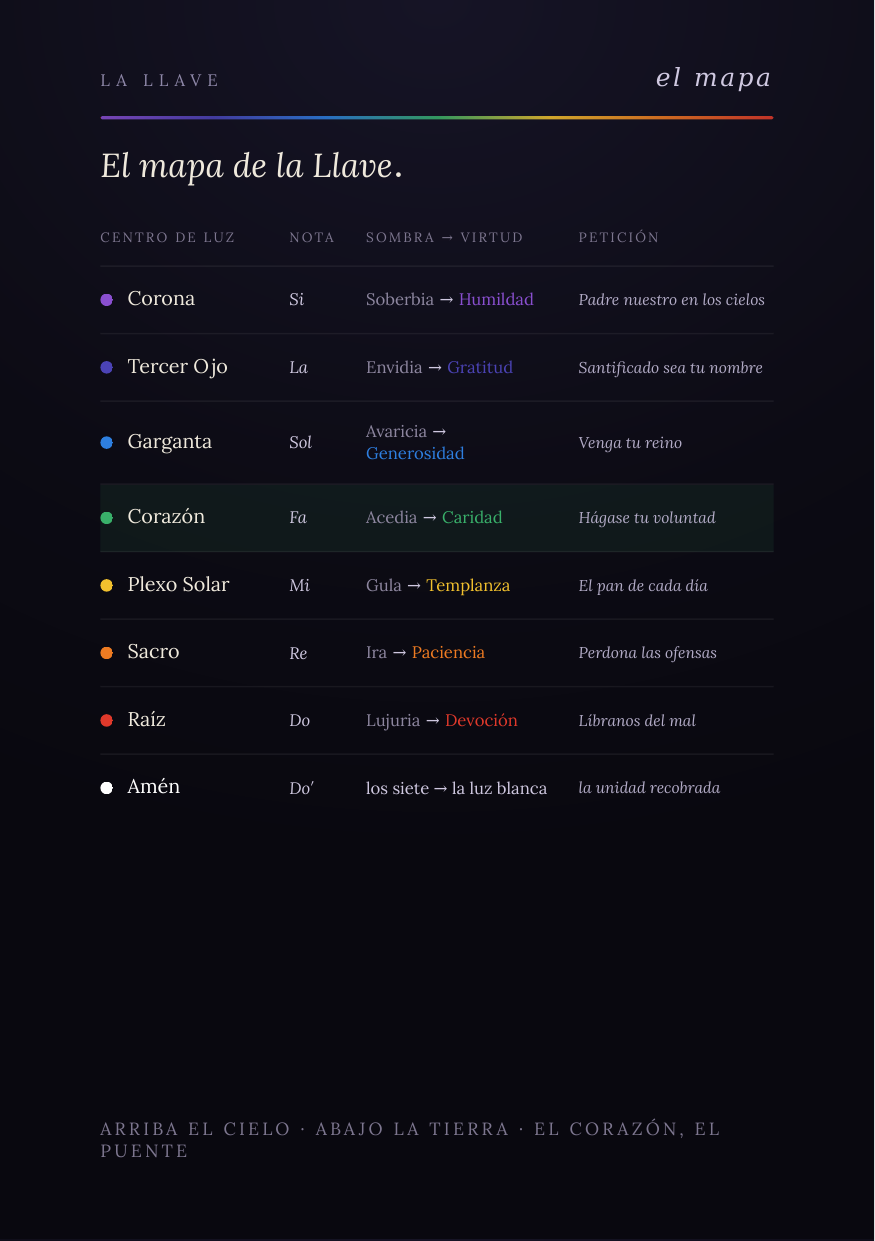This screenshot has width=875, height=1241.
Task: Click the red Raíz dot
Action: [x=107, y=720]
